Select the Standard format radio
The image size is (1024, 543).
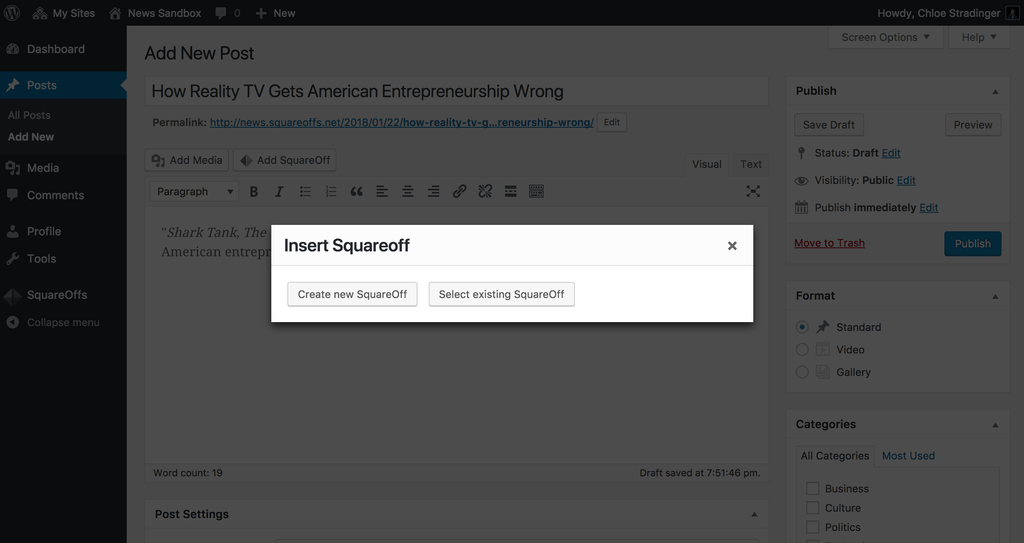pyautogui.click(x=802, y=327)
